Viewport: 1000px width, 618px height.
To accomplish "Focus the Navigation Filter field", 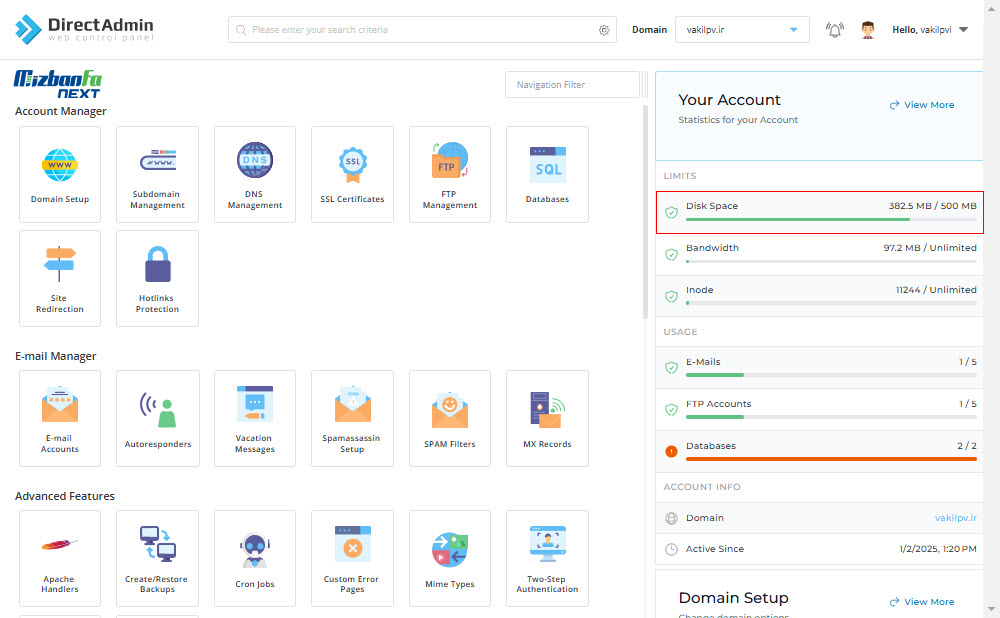I will click(x=572, y=84).
